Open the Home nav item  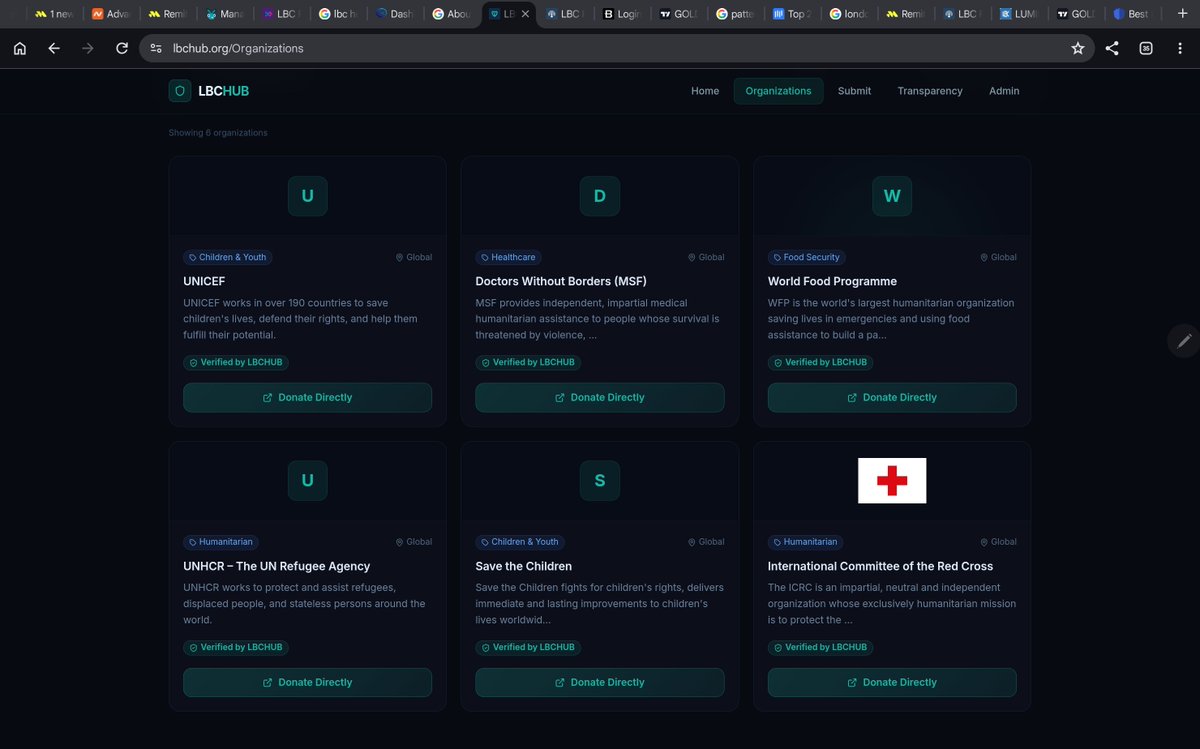tap(705, 91)
